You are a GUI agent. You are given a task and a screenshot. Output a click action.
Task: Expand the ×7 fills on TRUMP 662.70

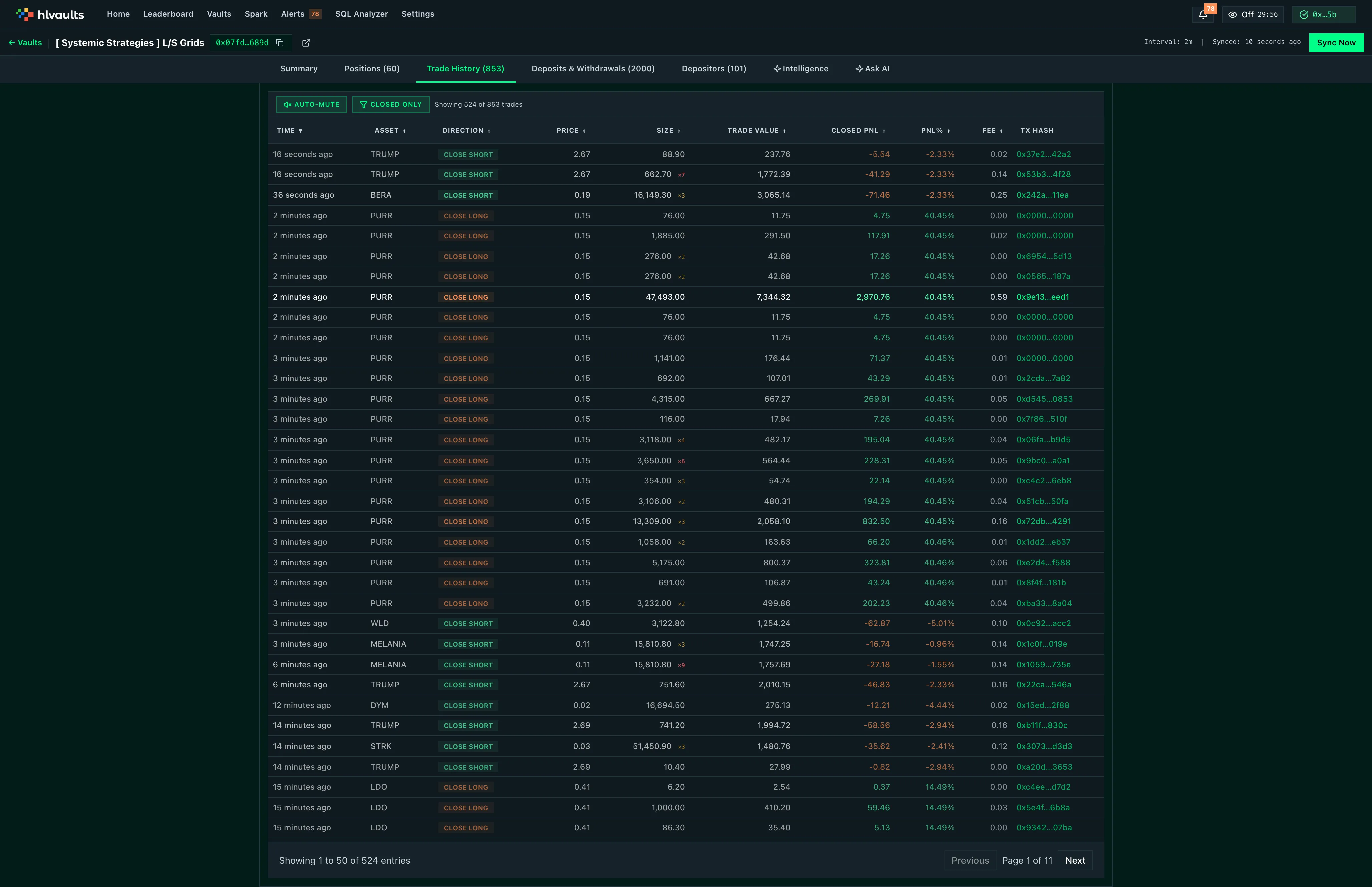(x=681, y=175)
